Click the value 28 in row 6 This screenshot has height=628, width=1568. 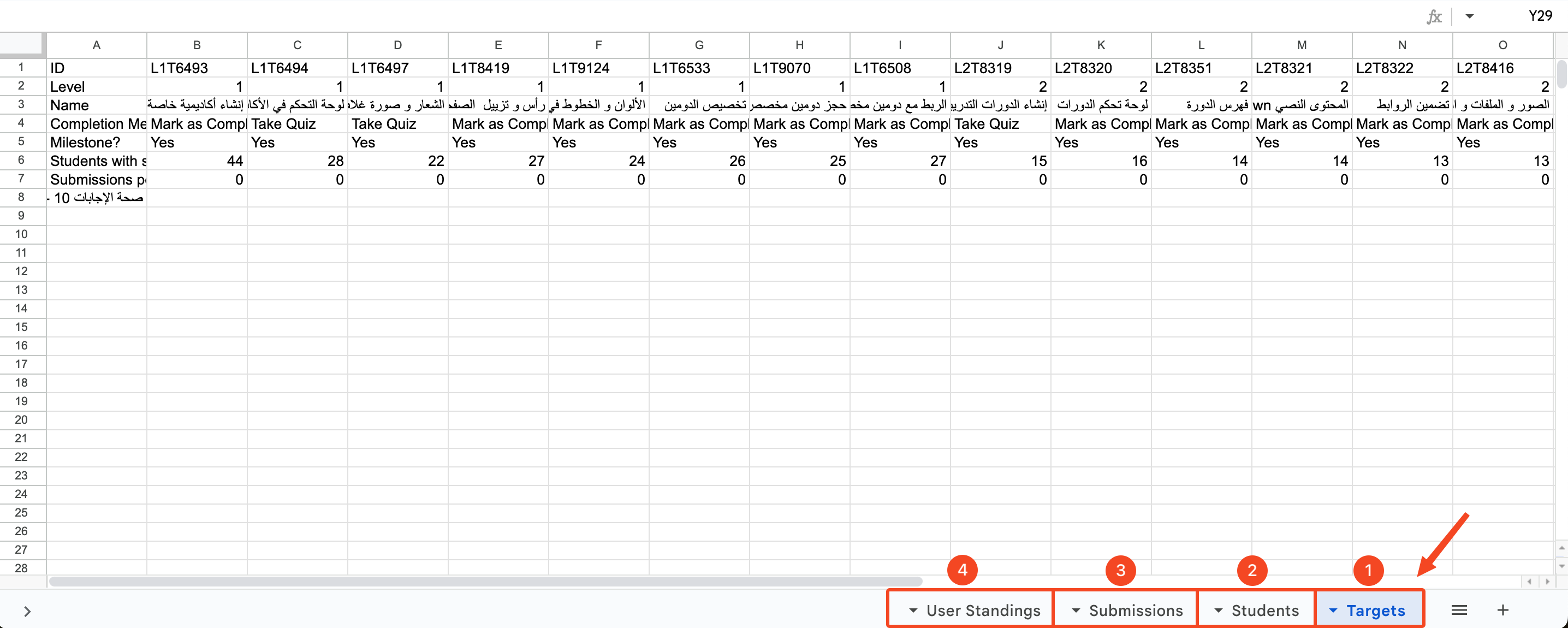tap(297, 161)
